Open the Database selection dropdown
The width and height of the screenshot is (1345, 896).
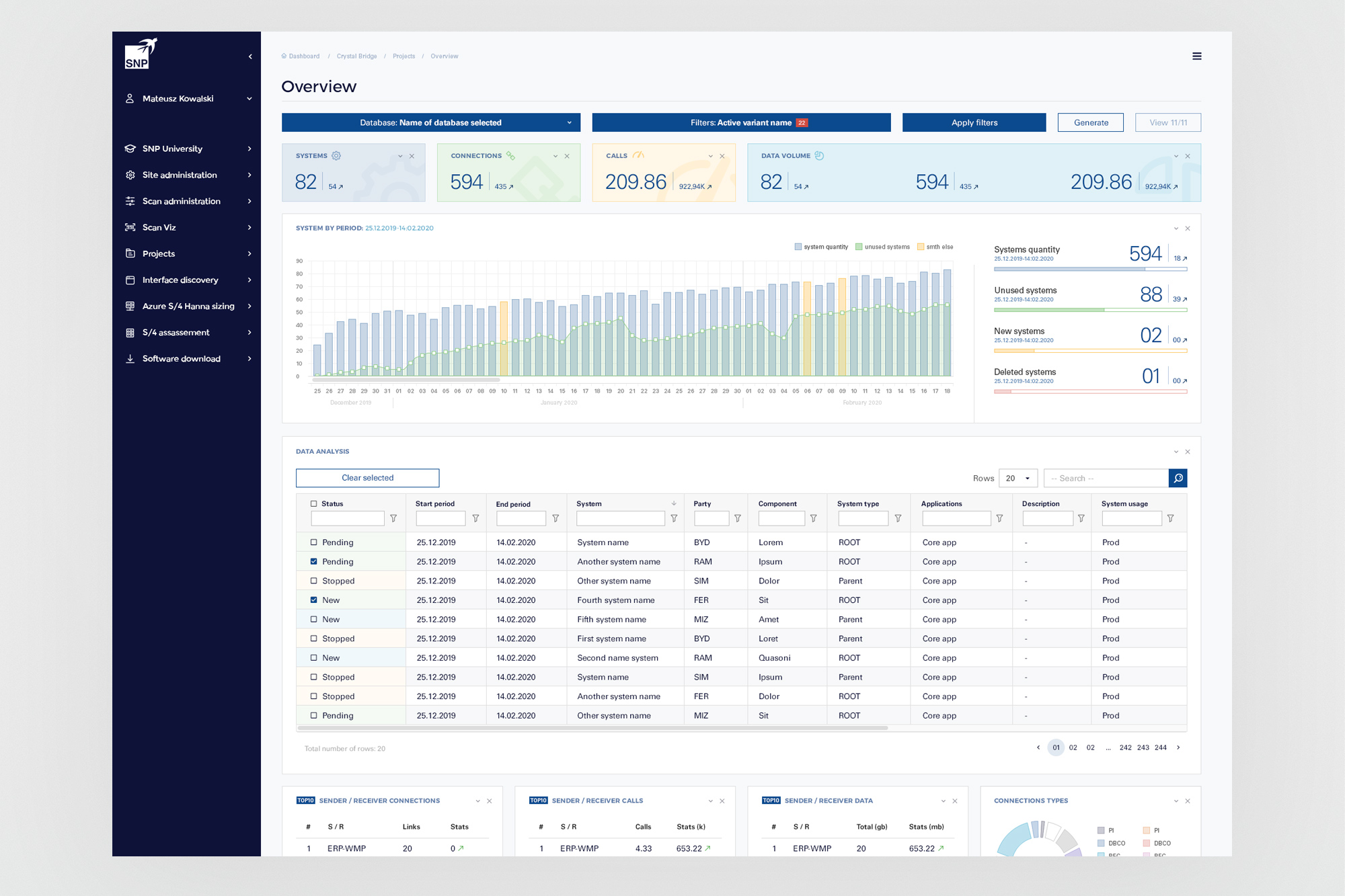(431, 122)
